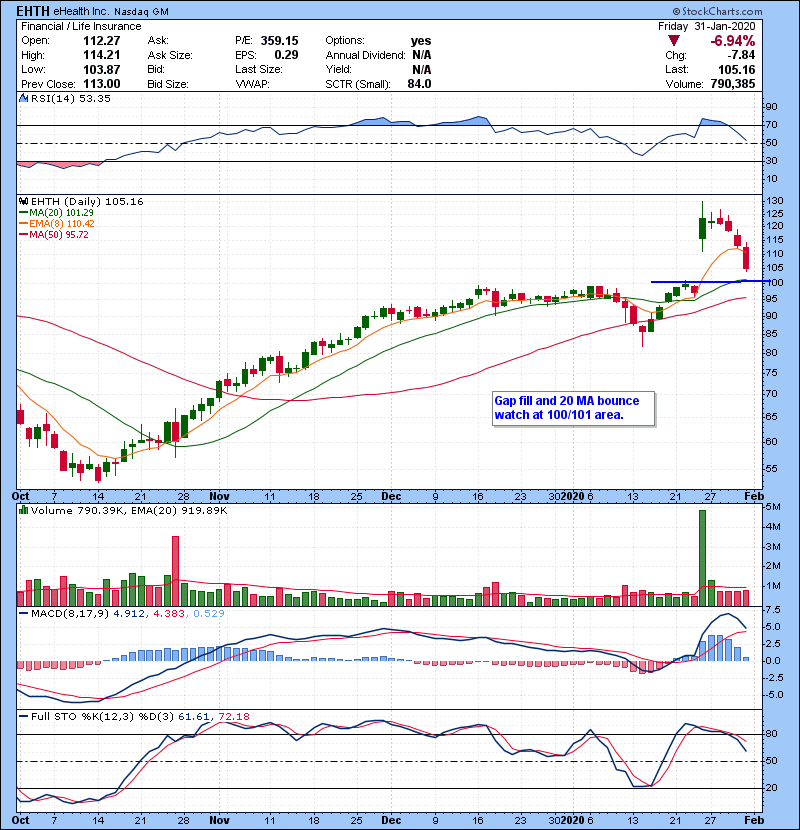
Task: Select the Prev Close value 113.00
Action: tap(102, 84)
